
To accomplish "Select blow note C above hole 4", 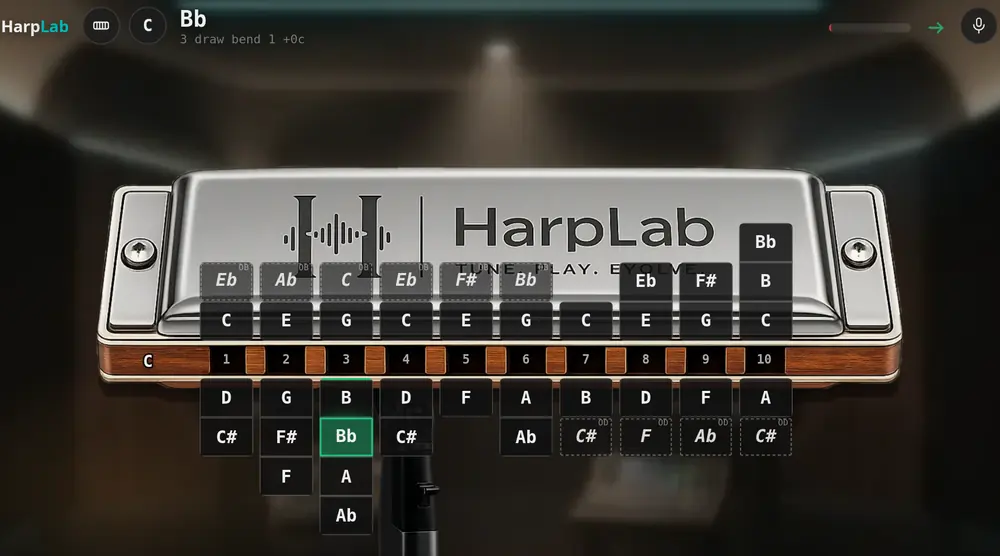I will tap(406, 320).
